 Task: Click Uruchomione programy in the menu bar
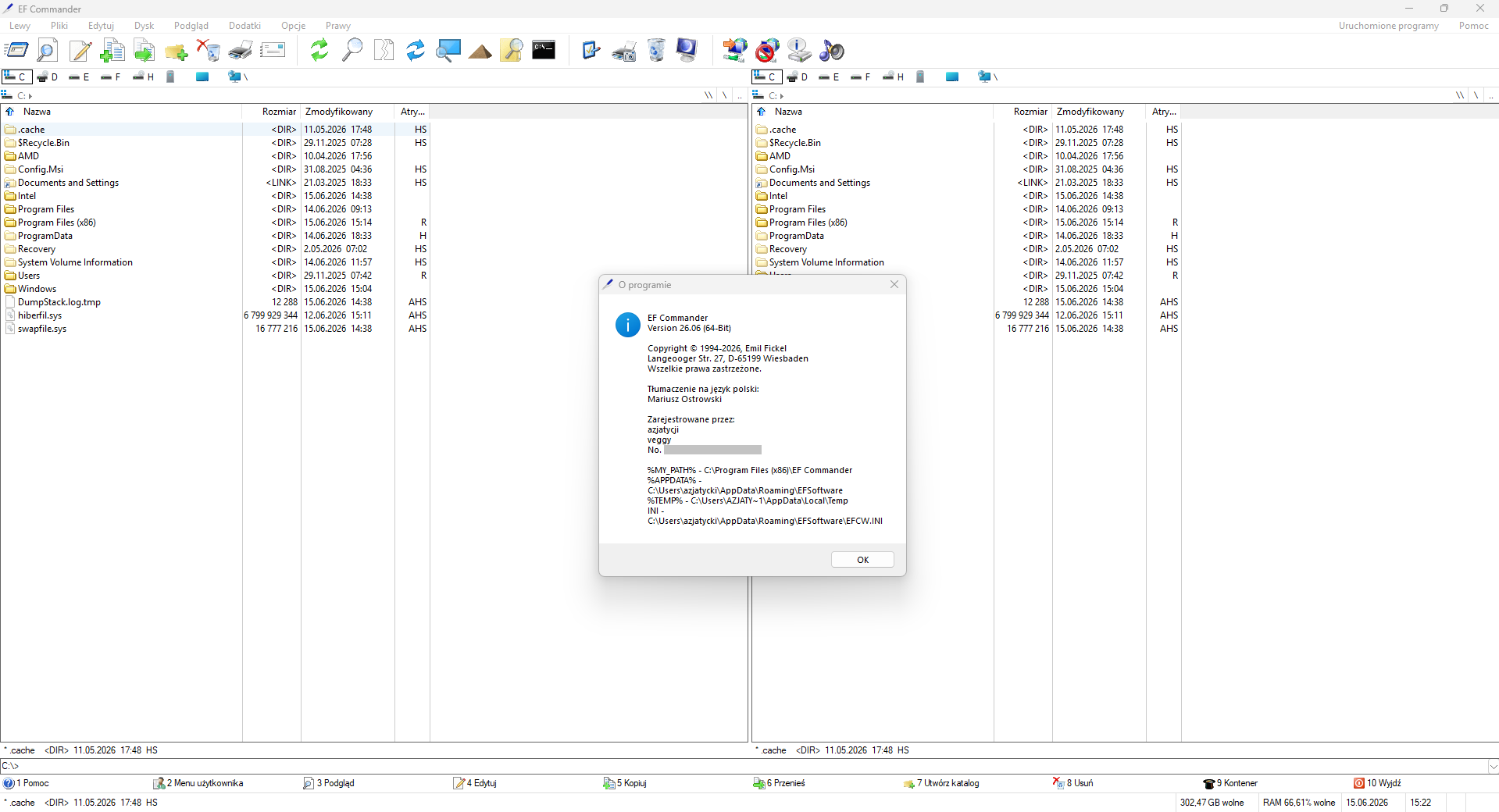pyautogui.click(x=1388, y=26)
